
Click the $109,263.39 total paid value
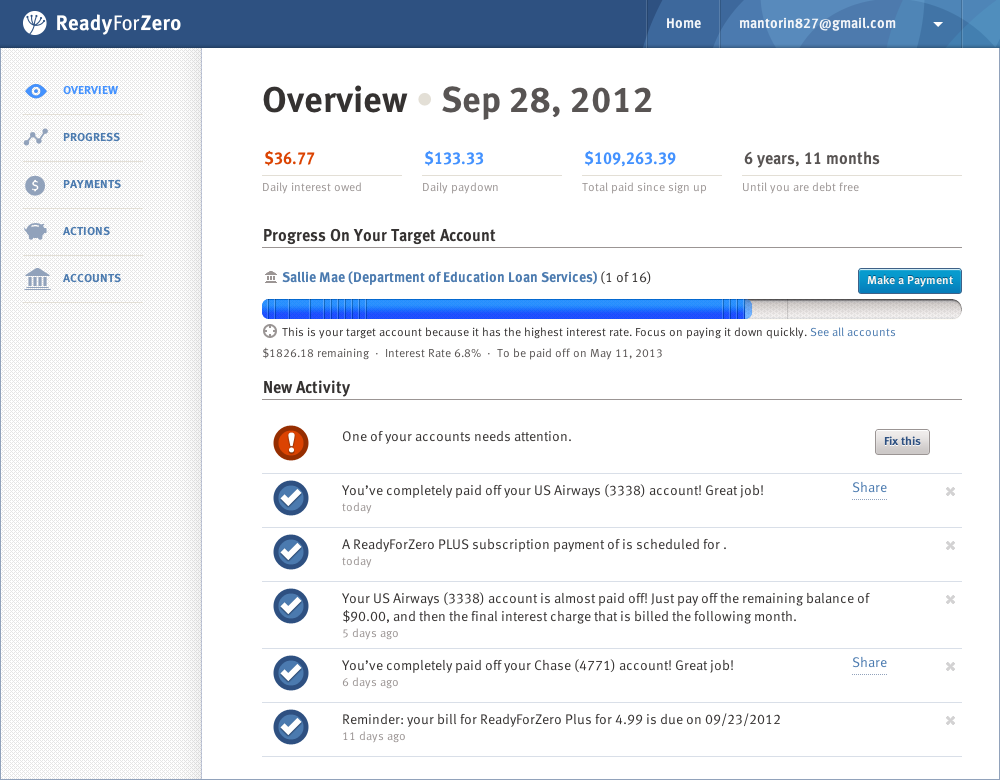click(630, 159)
